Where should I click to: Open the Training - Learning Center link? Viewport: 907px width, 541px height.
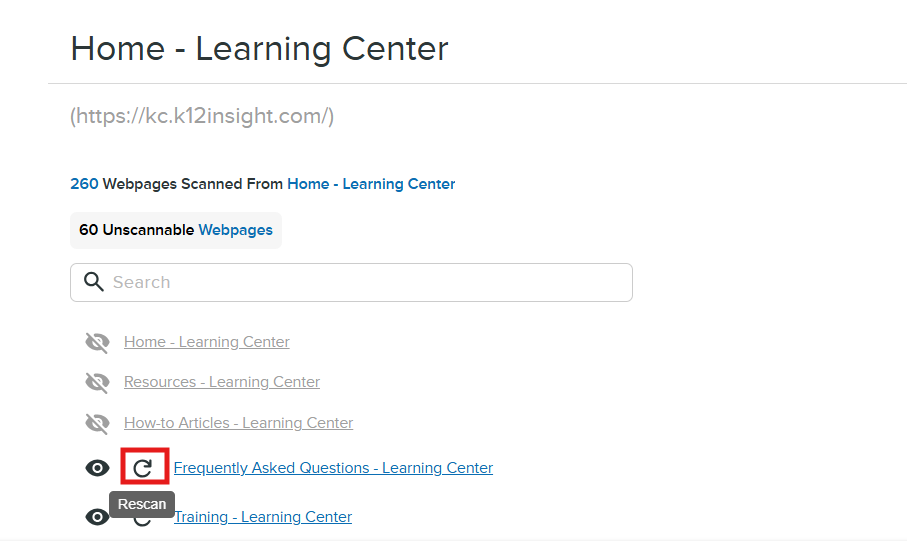pyautogui.click(x=263, y=517)
